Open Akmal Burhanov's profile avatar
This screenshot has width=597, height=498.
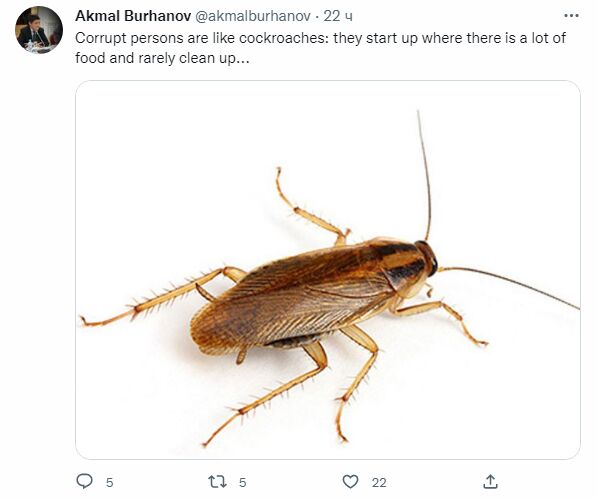(39, 30)
